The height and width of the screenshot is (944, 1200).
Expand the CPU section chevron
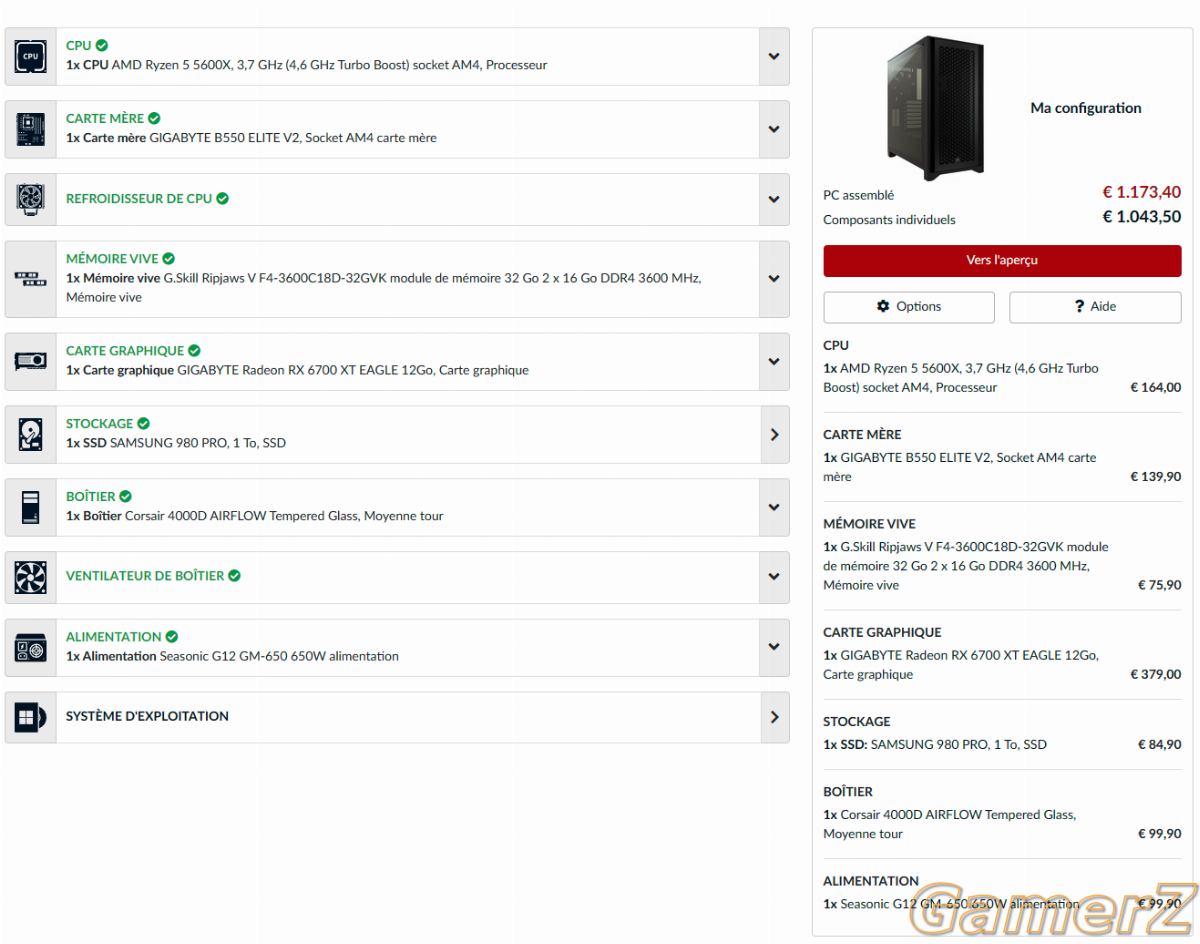[x=774, y=56]
